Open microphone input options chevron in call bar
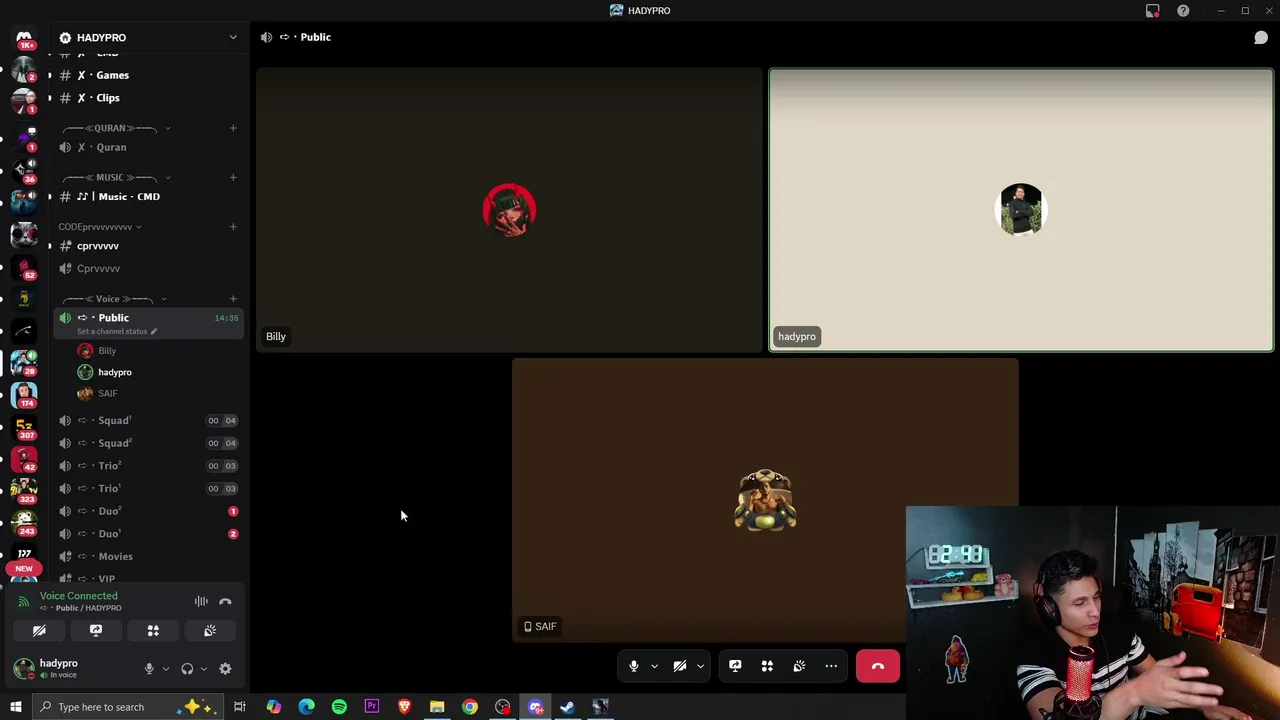Viewport: 1280px width, 720px height. tap(654, 666)
